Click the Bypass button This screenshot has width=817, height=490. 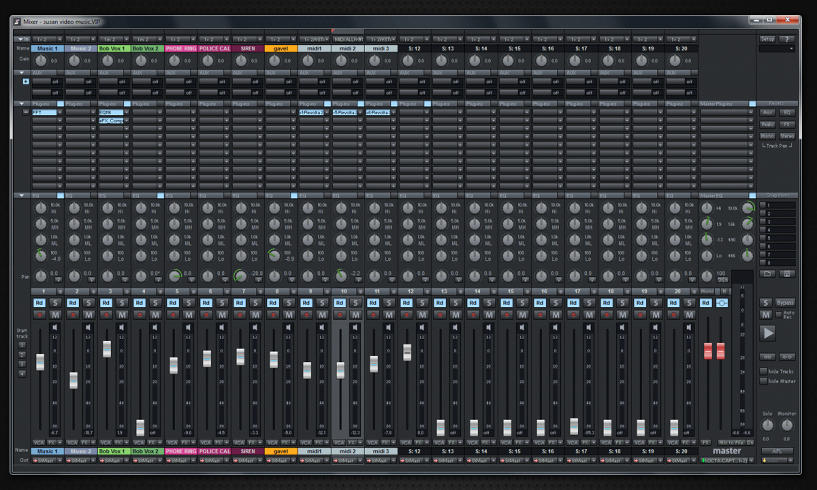point(785,303)
